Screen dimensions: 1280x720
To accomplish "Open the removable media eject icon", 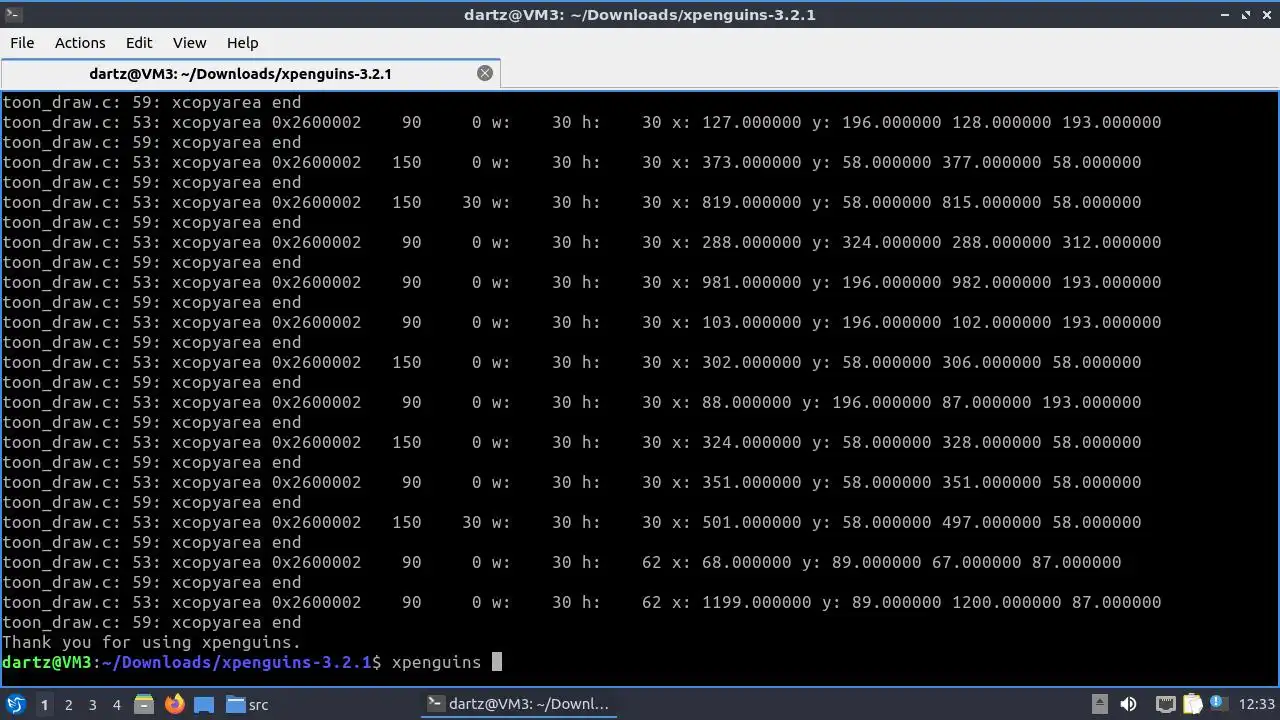I will [x=1099, y=704].
